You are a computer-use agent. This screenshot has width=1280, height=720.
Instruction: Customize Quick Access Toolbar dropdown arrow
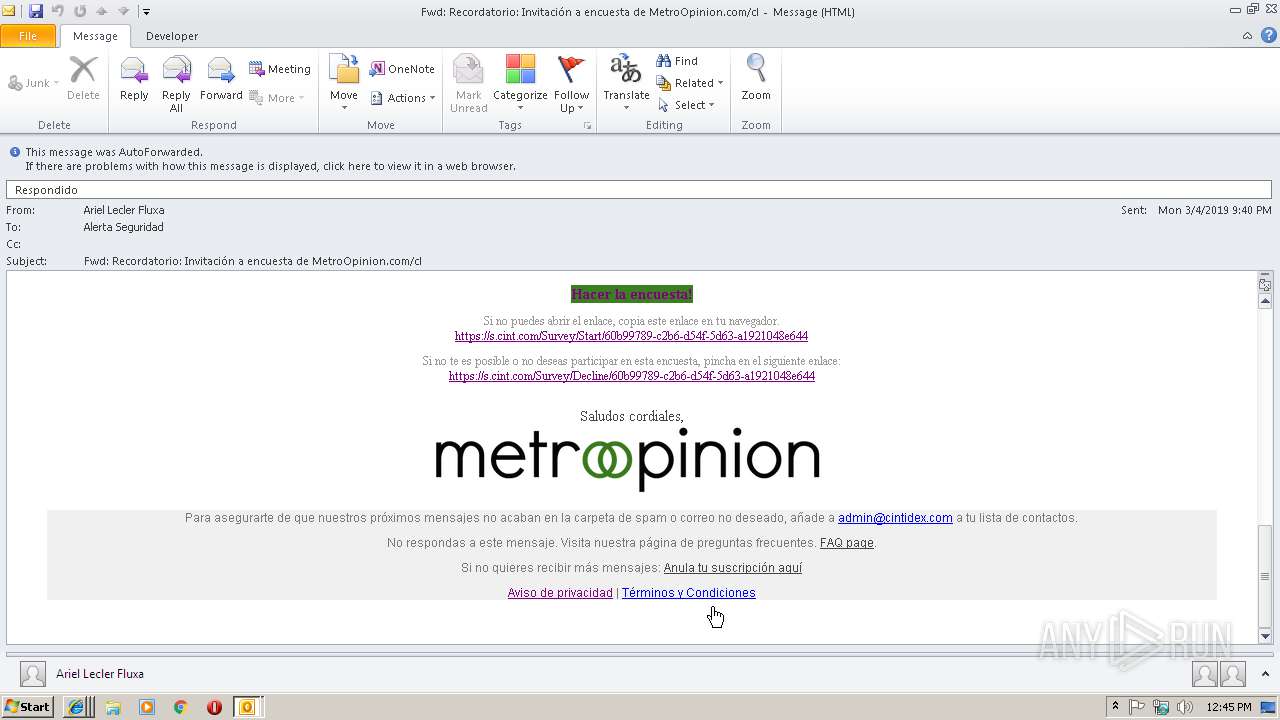point(146,12)
